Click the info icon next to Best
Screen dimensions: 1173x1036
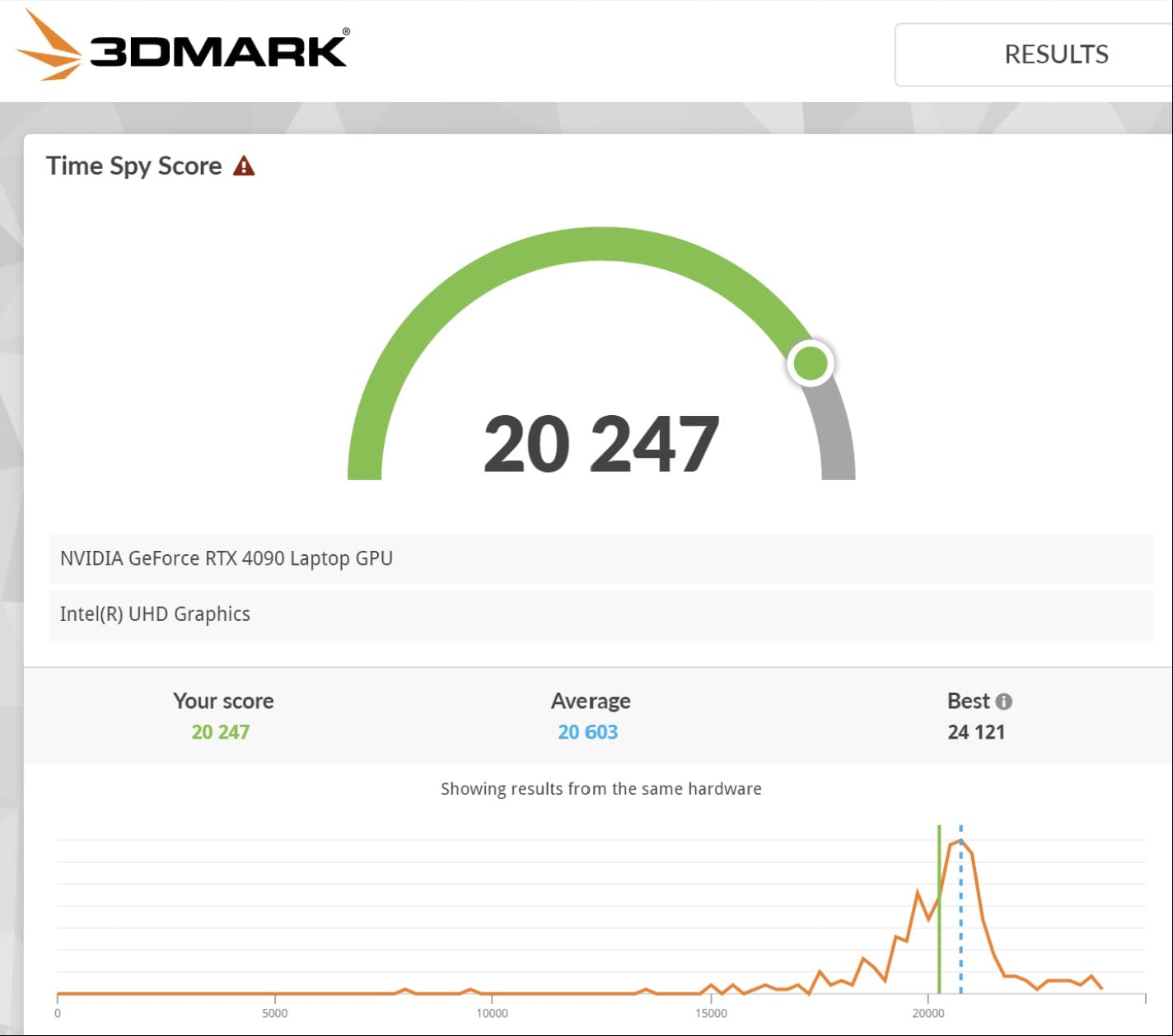pyautogui.click(x=1003, y=702)
